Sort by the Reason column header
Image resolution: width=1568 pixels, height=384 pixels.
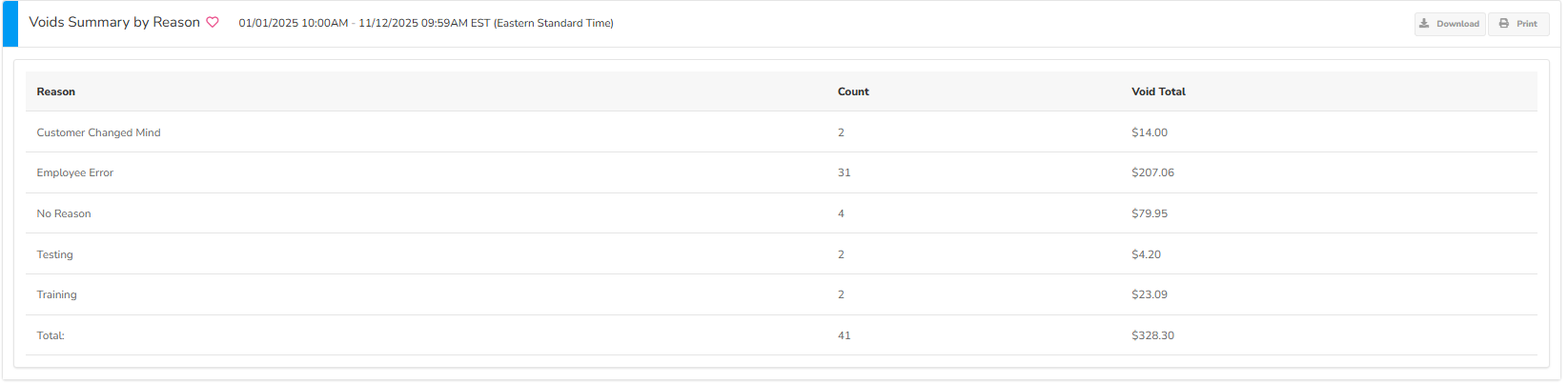(x=56, y=91)
